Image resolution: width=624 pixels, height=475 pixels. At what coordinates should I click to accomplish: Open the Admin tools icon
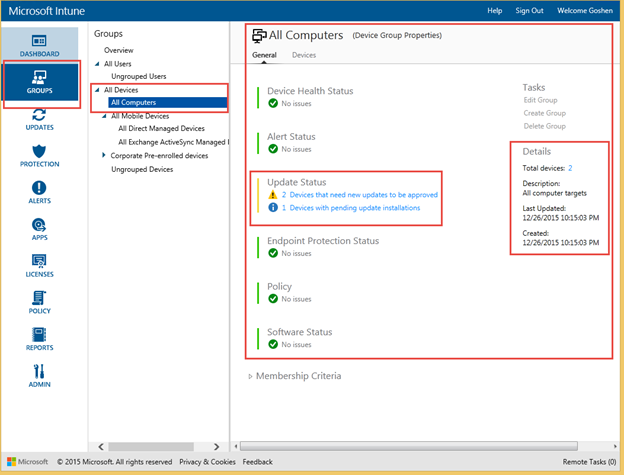pyautogui.click(x=39, y=372)
